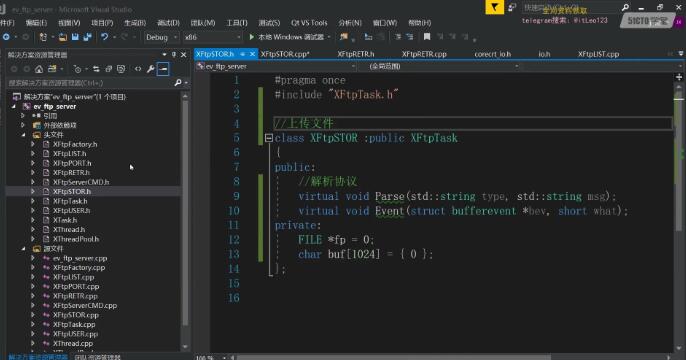Click the bookmark icon in the toolbar
The width and height of the screenshot is (686, 360).
point(427,37)
